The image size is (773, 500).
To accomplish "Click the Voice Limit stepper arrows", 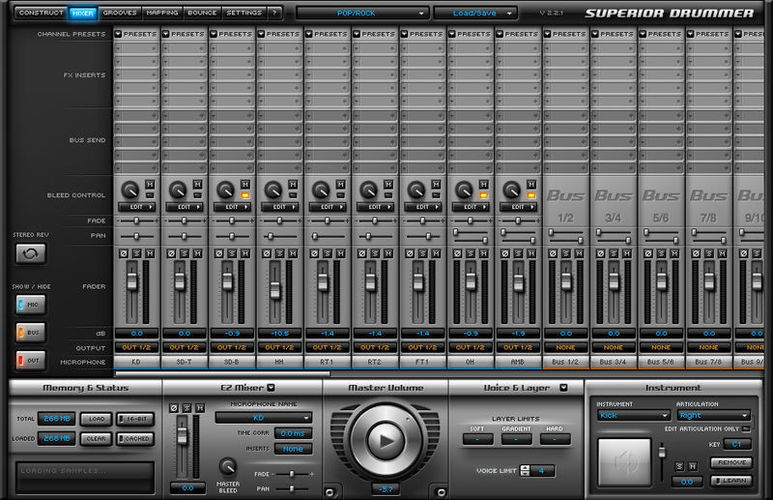I will (525, 471).
